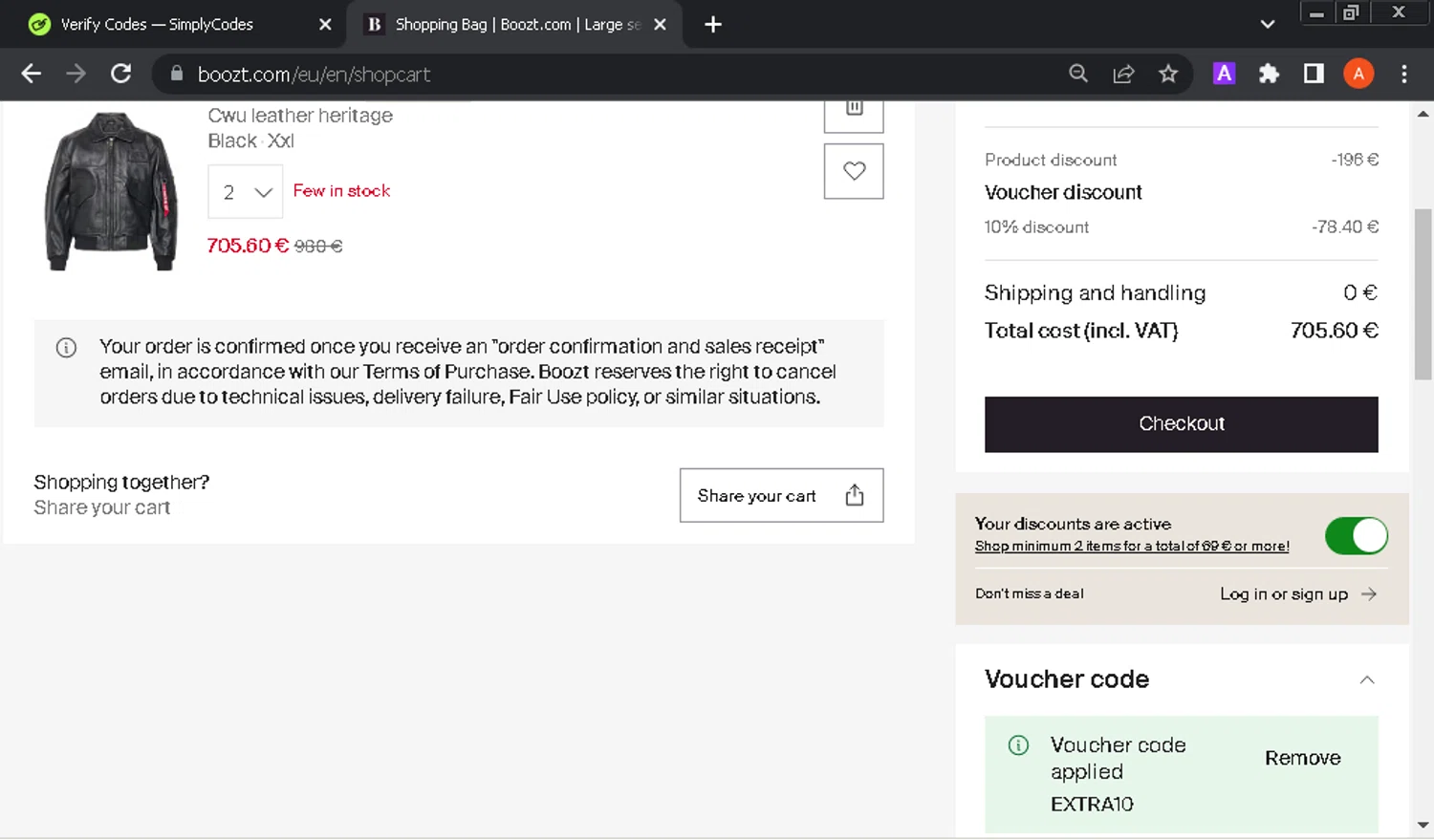Click the voucher applied info icon
This screenshot has height=840, width=1434.
click(1019, 745)
